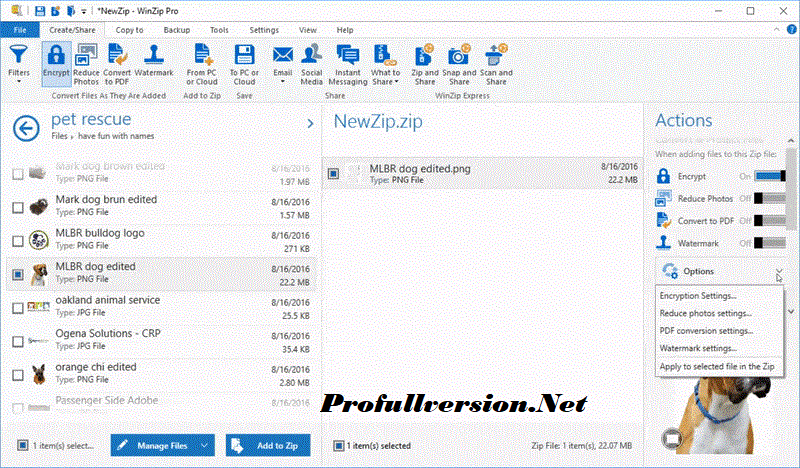Viewport: 800px width, 468px height.
Task: Uncheck MLBR dog edited.png in zip pane
Action: (x=333, y=174)
